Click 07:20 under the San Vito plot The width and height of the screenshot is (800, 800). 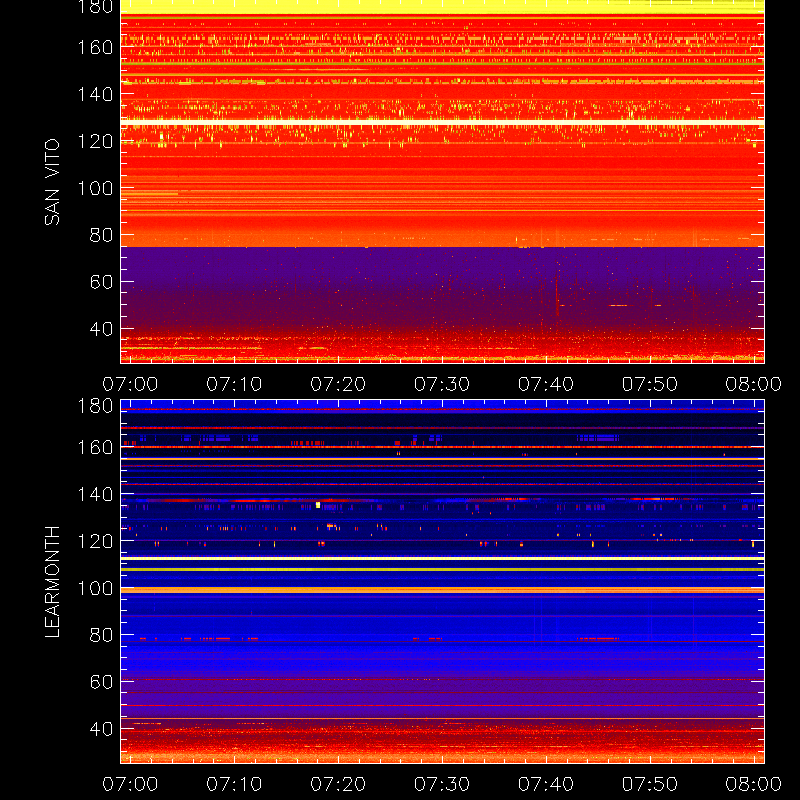[338, 384]
